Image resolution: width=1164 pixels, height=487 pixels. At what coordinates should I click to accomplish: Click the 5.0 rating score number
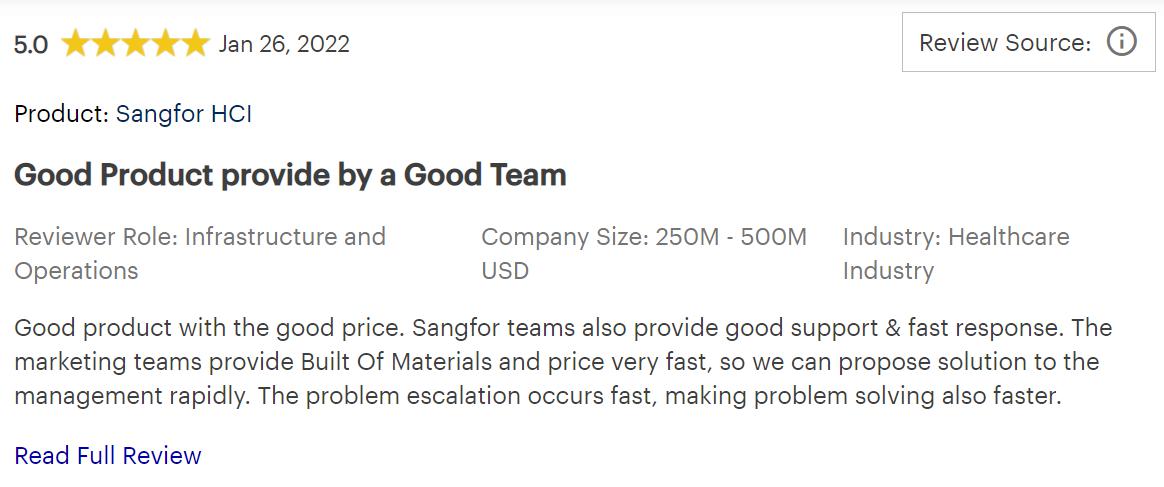tap(31, 45)
